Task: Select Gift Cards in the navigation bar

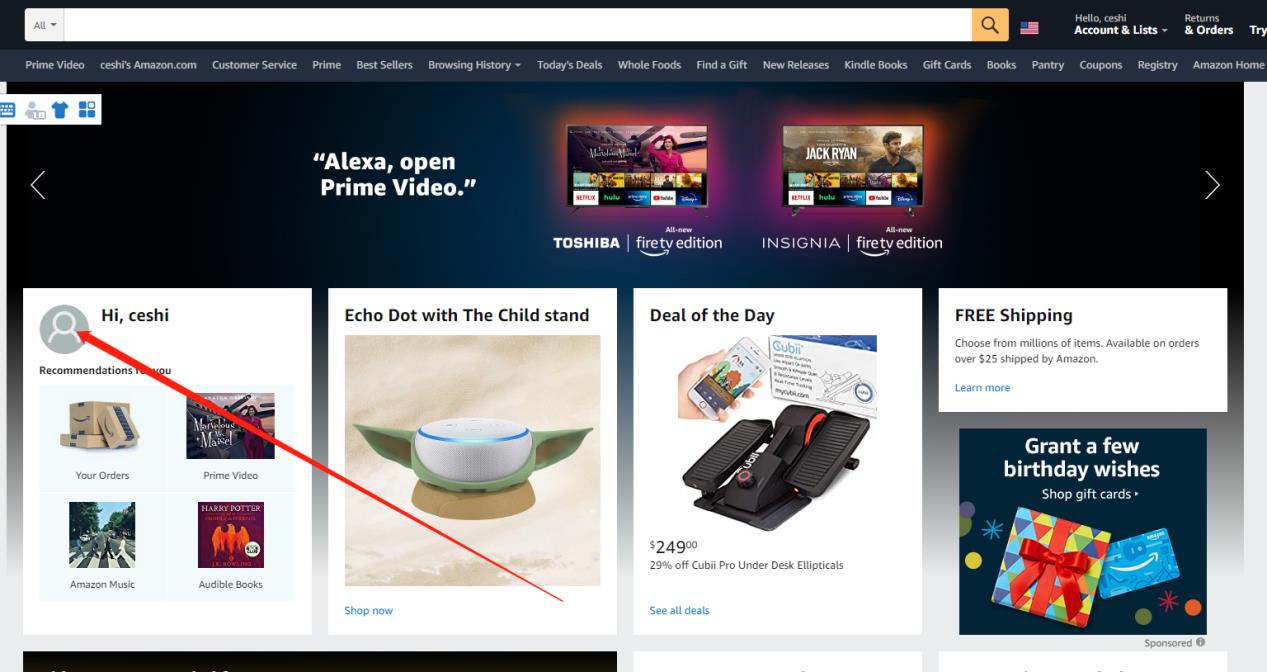Action: click(947, 65)
